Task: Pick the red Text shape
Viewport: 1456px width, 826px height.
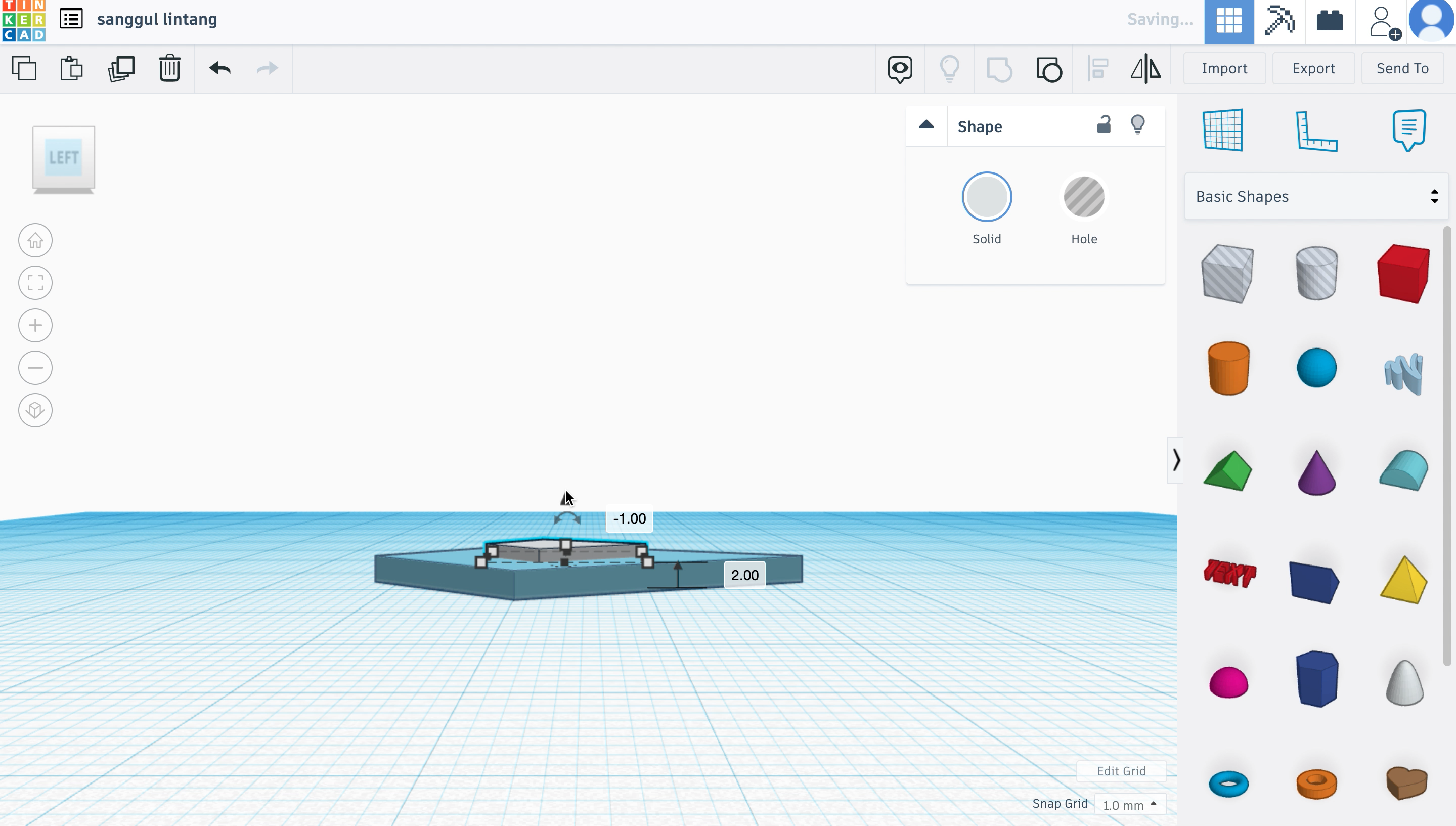Action: point(1230,573)
